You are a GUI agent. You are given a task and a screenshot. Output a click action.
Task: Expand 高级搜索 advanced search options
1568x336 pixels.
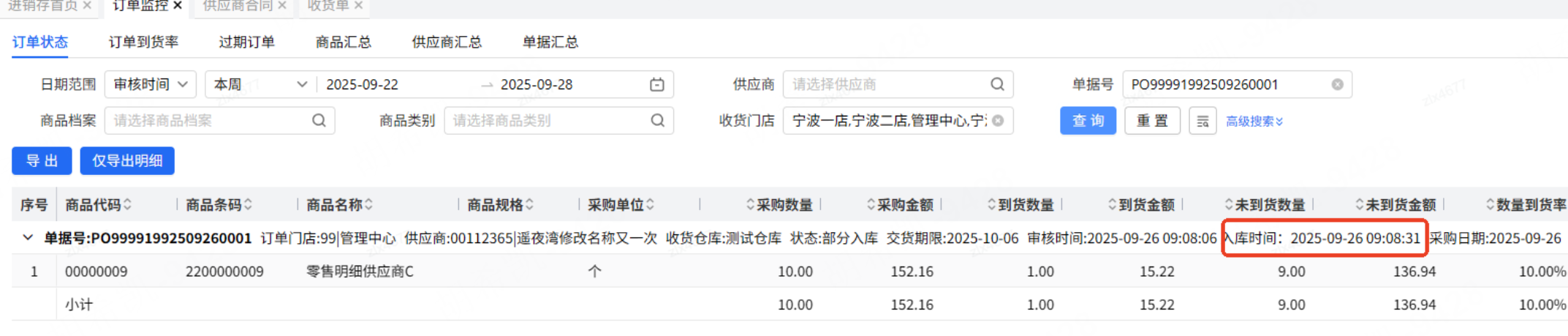click(1254, 122)
